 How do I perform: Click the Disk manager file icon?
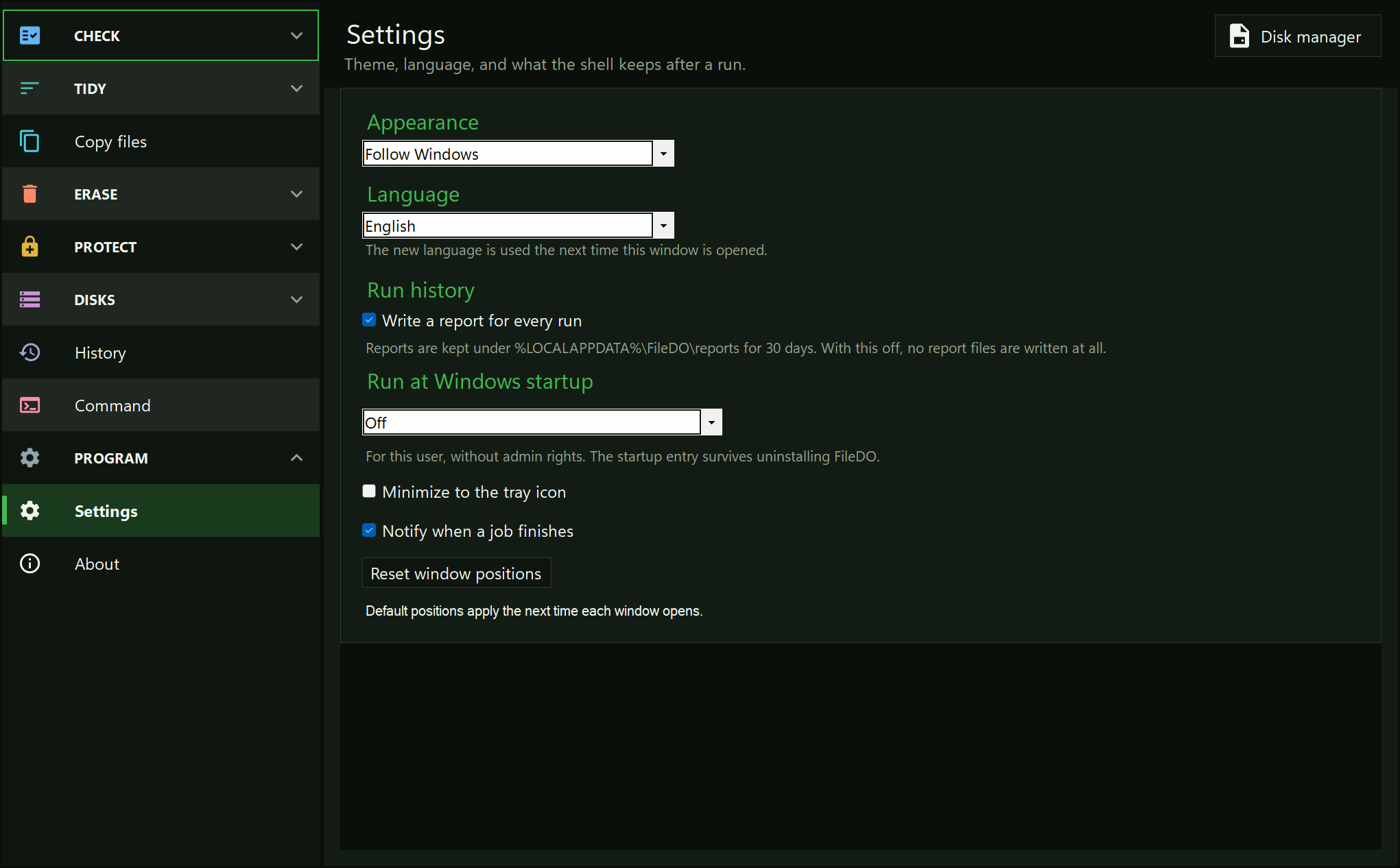[1239, 36]
